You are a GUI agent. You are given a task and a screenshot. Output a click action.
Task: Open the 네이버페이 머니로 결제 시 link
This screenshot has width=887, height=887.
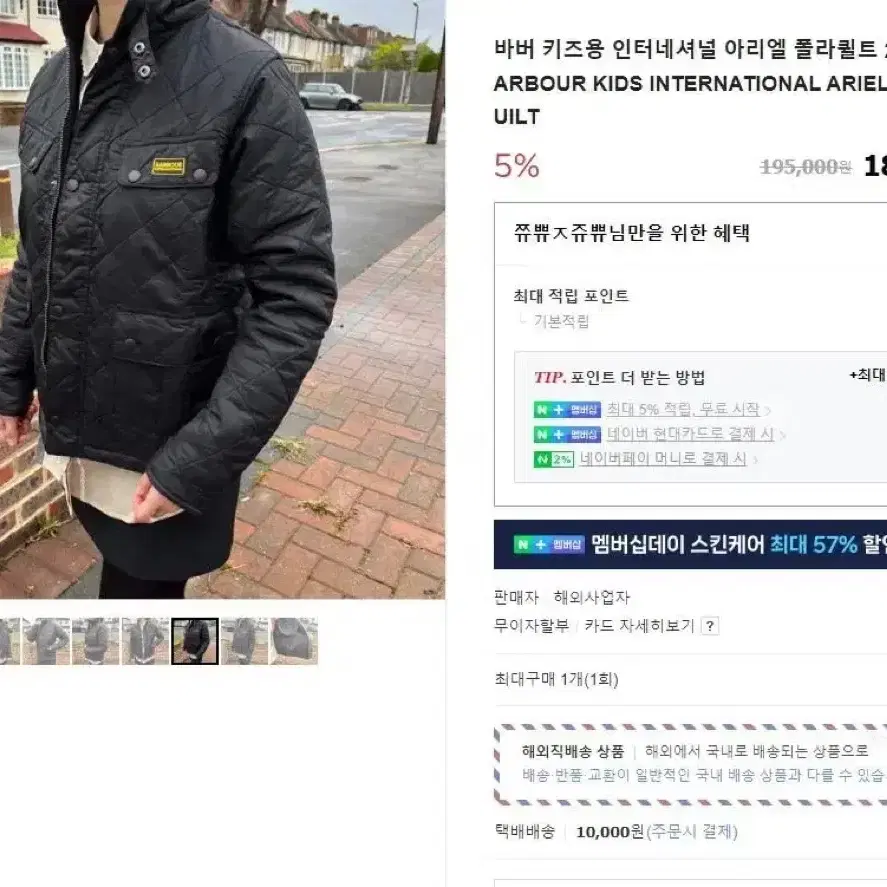663,459
